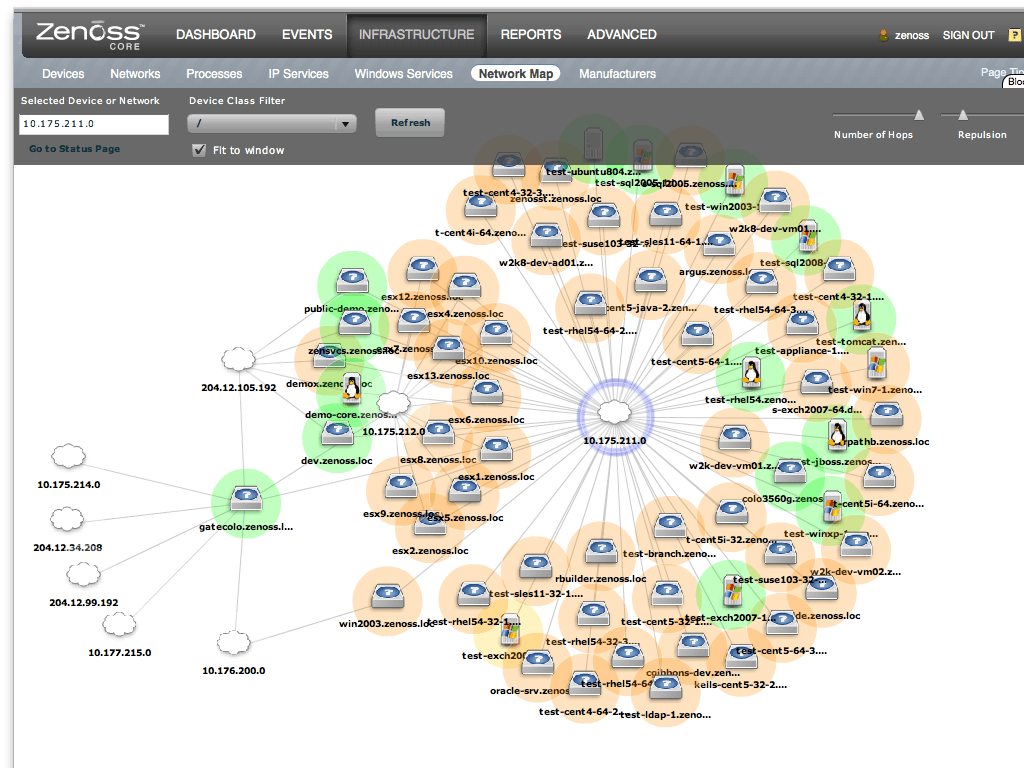Click the 10.175.212.0 network cloud
This screenshot has height=768, width=1024.
pyautogui.click(x=394, y=403)
